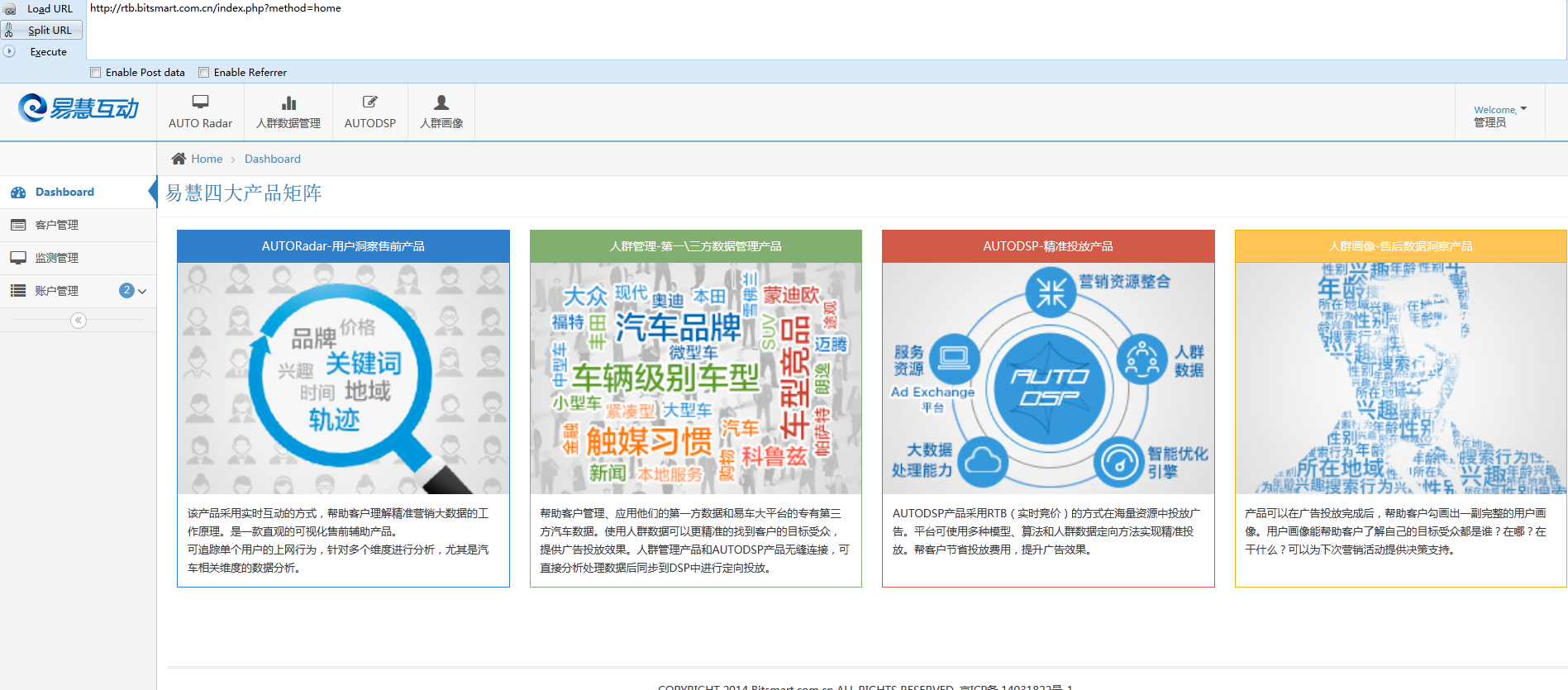Click the 易慧互动 logo
This screenshot has height=690, width=1568.
79,108
